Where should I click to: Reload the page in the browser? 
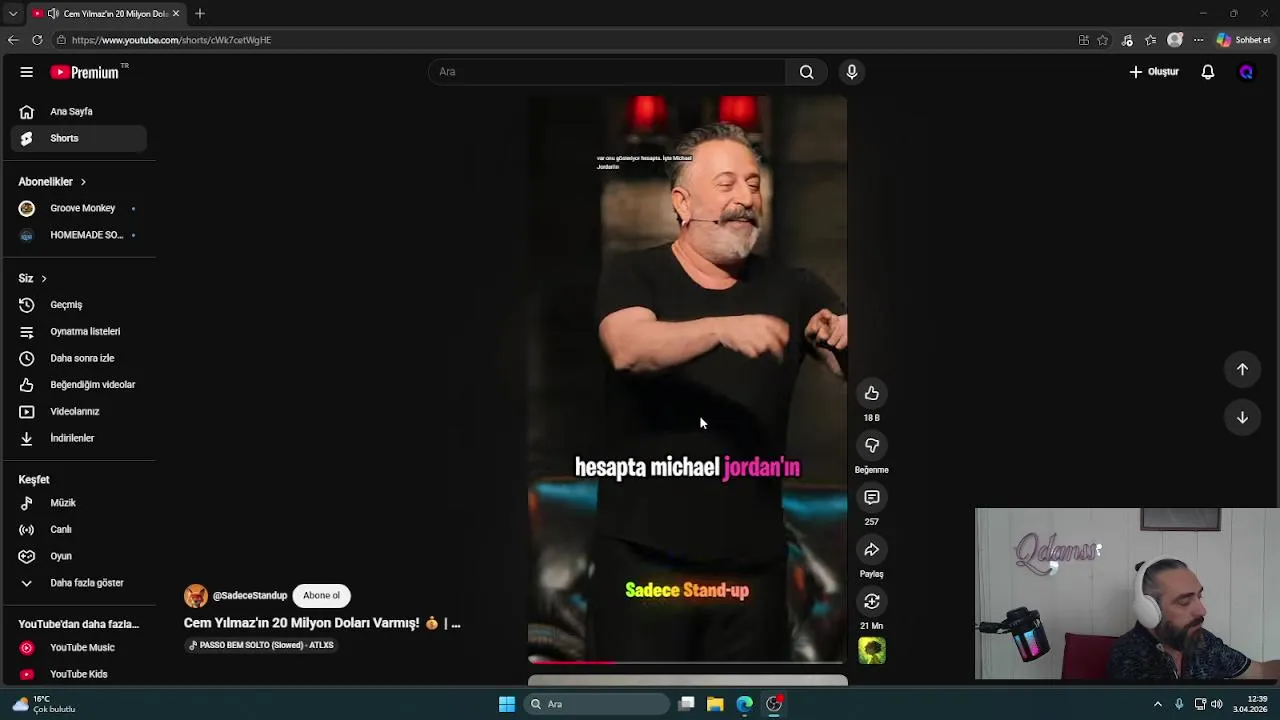(37, 40)
